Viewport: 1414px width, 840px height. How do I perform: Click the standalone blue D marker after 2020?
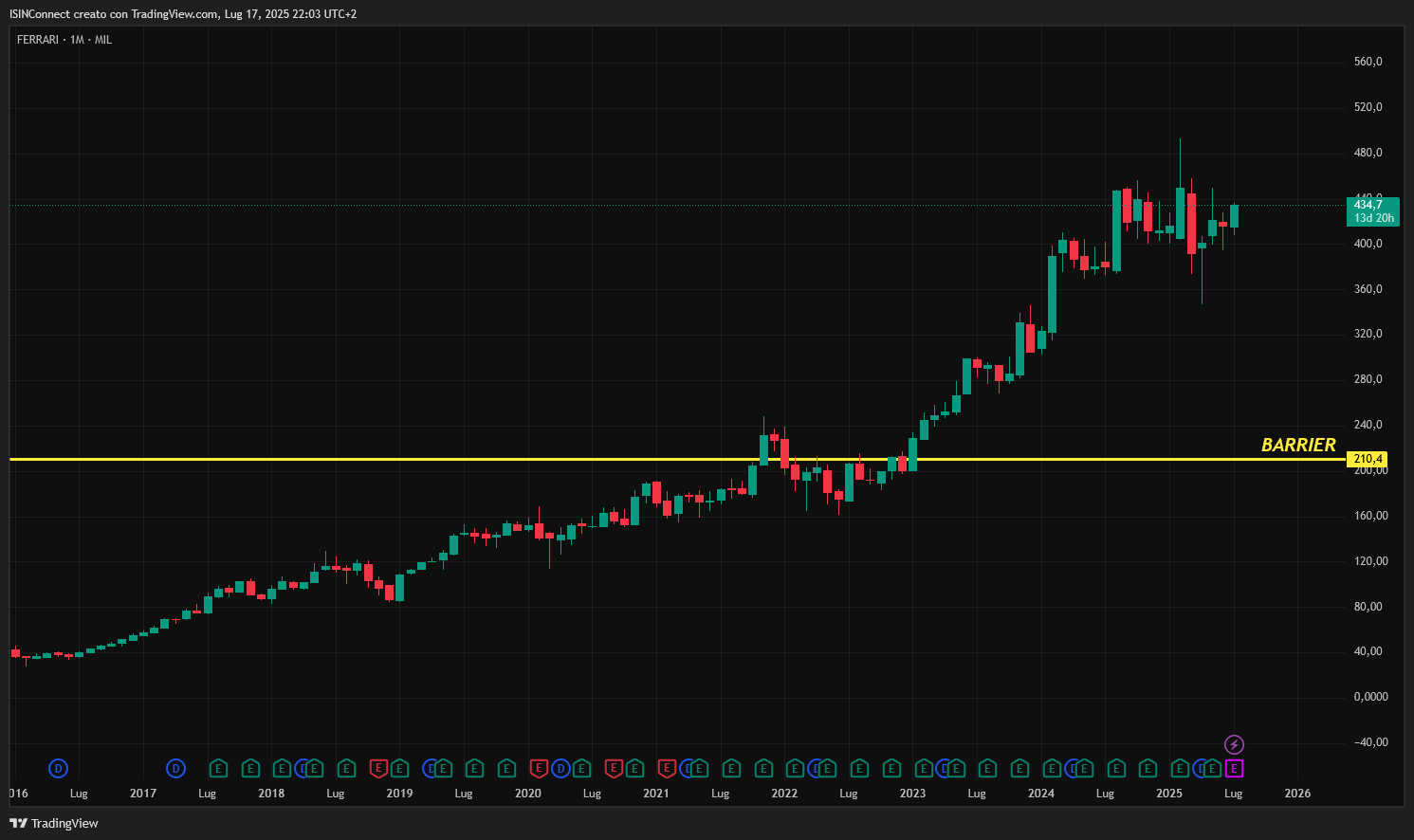click(x=560, y=769)
